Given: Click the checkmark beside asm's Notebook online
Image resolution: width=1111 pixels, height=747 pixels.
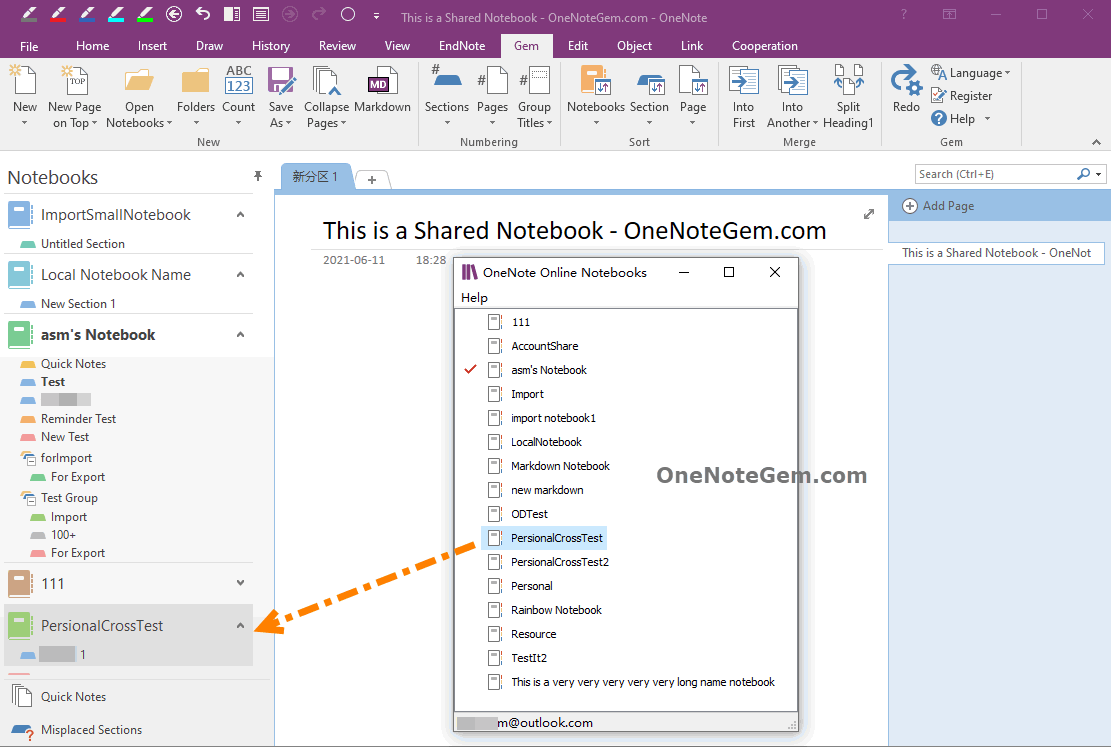Looking at the screenshot, I should [x=471, y=369].
